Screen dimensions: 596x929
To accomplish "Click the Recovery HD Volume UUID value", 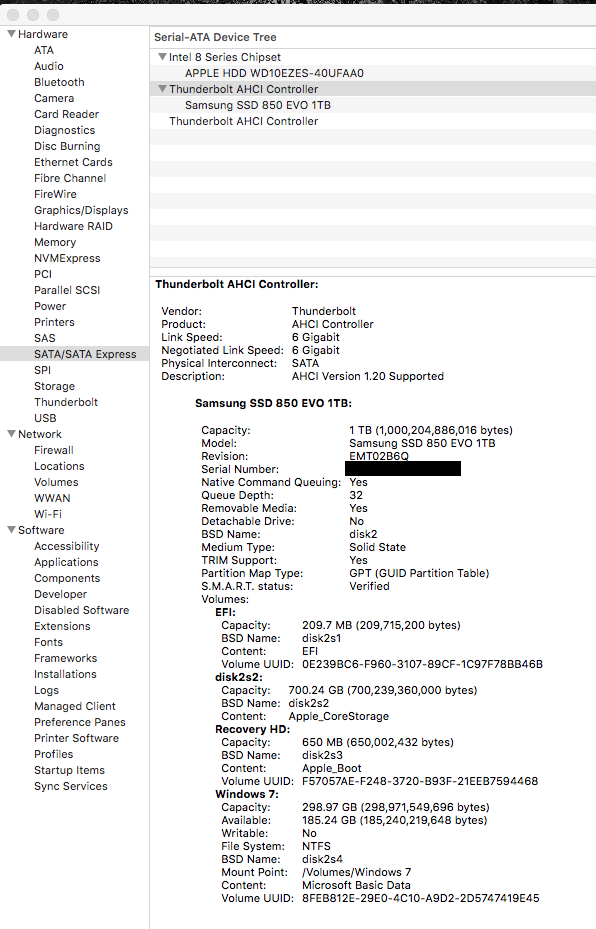I will [420, 781].
